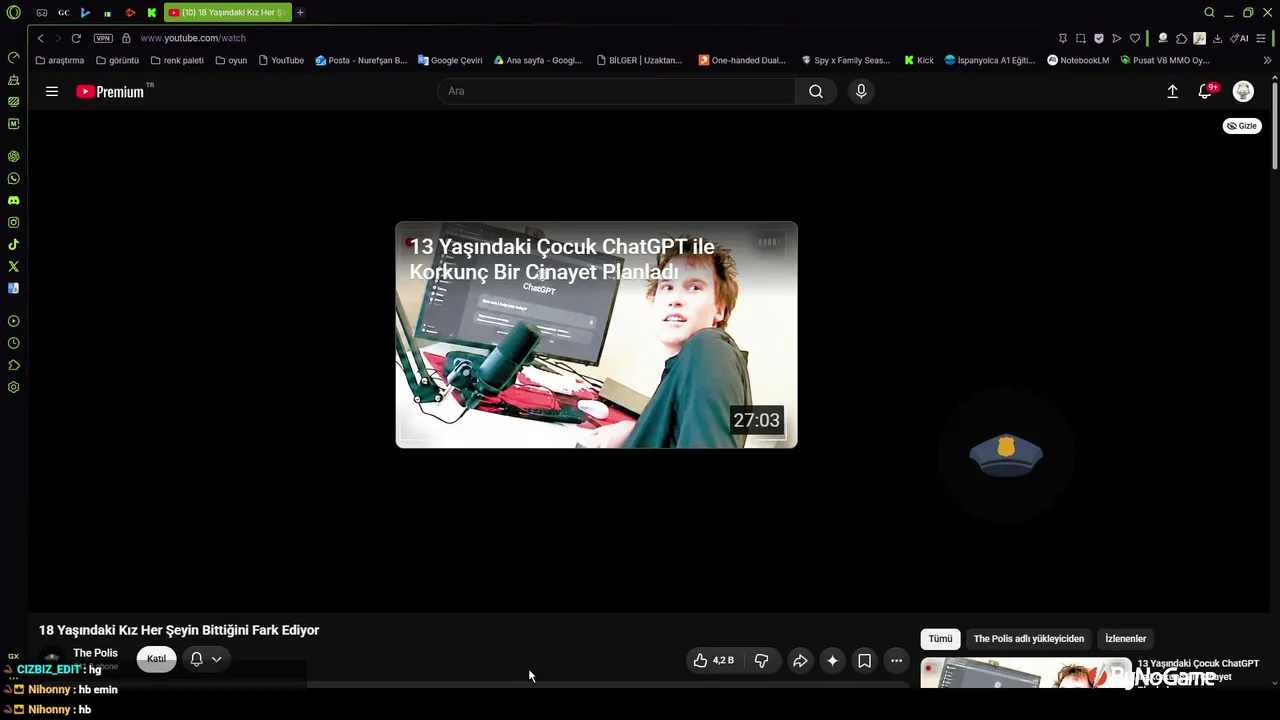Viewport: 1280px width, 720px height.
Task: Show hidden bookmarks with the chevron
Action: click(x=1267, y=60)
